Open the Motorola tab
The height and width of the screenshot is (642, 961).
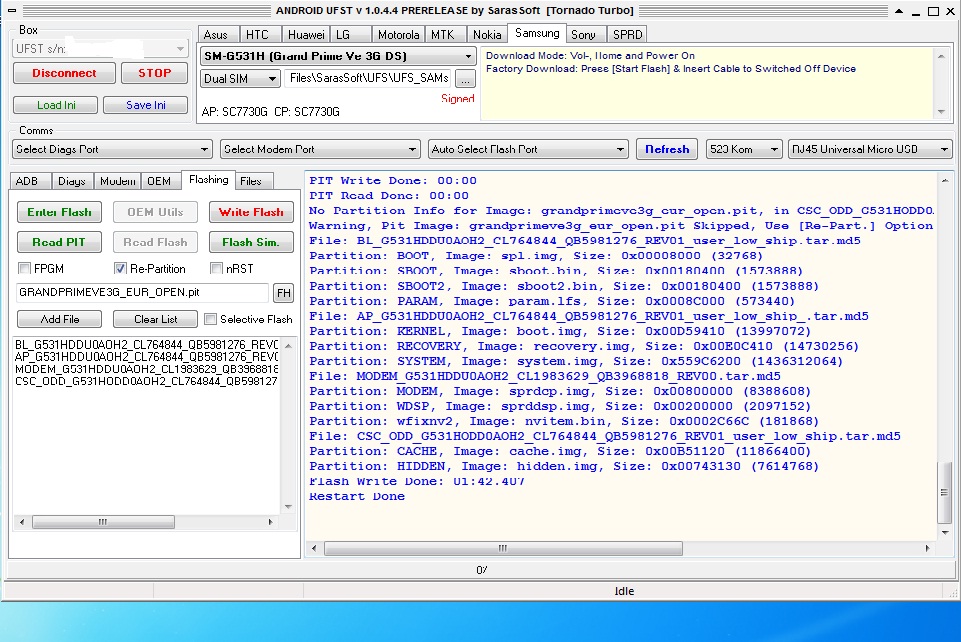point(398,35)
